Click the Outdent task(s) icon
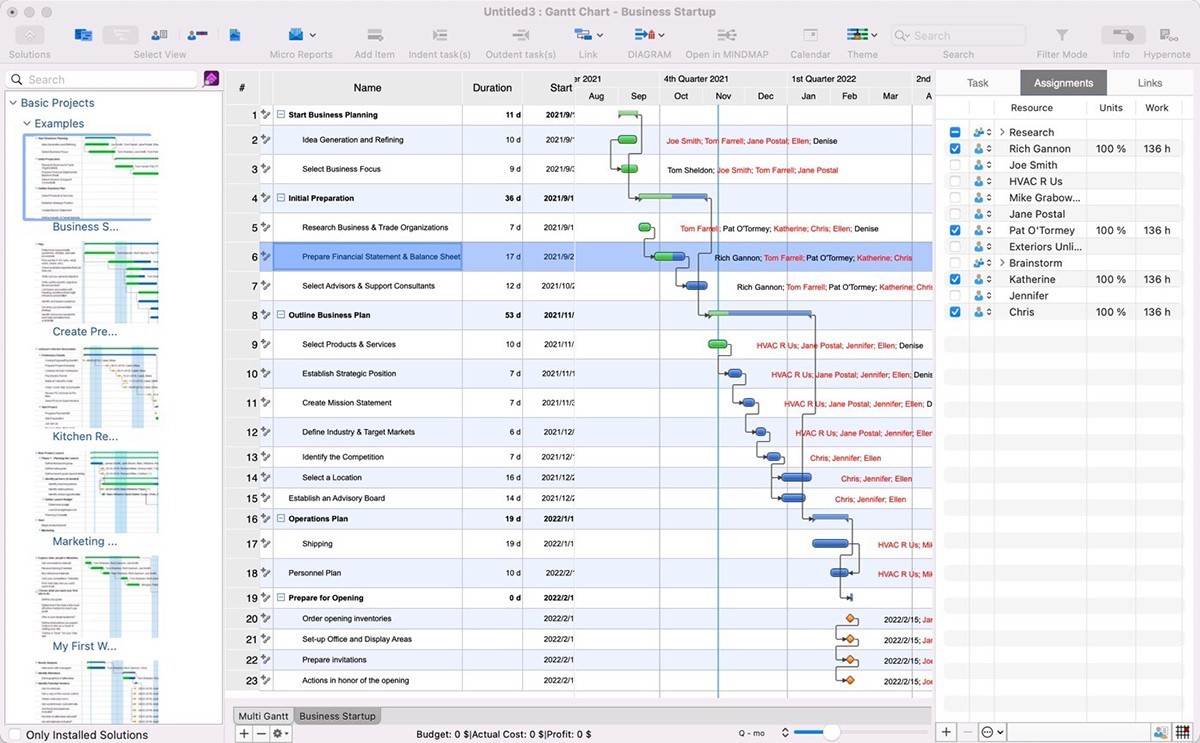 pos(520,33)
